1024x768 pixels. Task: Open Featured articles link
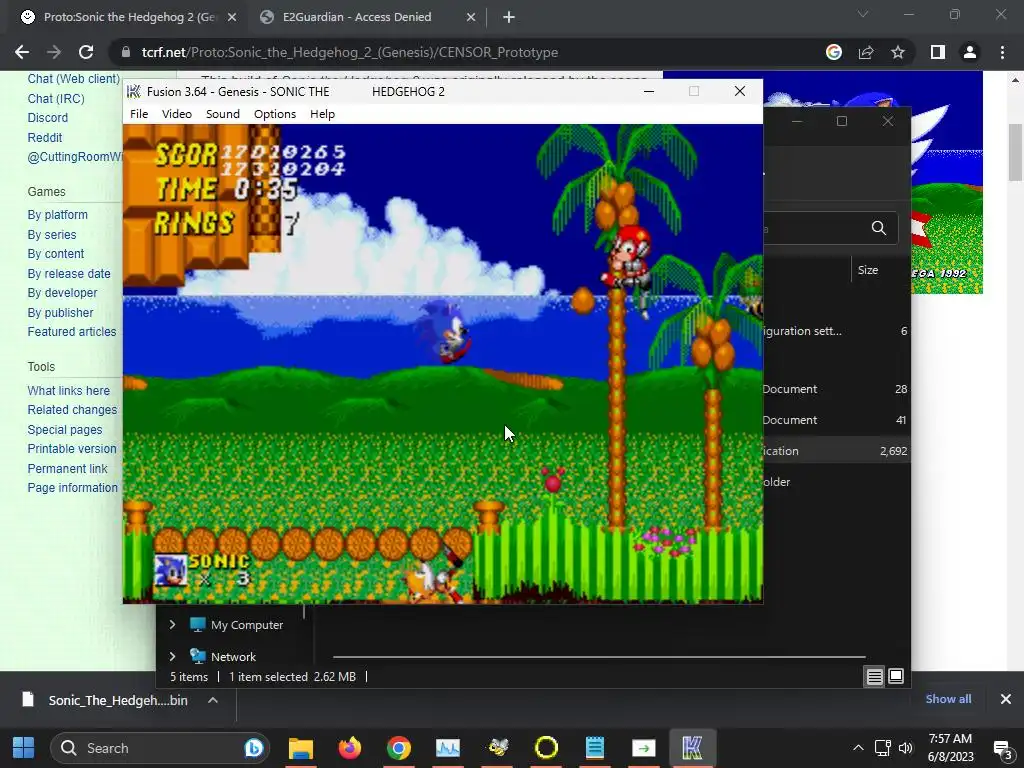coord(72,332)
